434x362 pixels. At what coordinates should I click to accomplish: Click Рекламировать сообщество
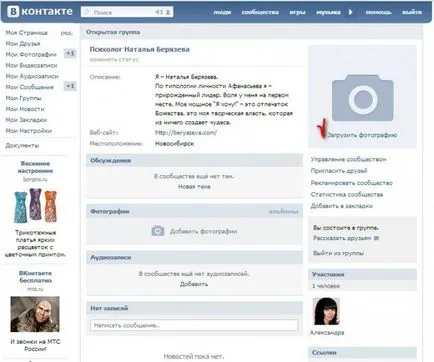tap(352, 183)
